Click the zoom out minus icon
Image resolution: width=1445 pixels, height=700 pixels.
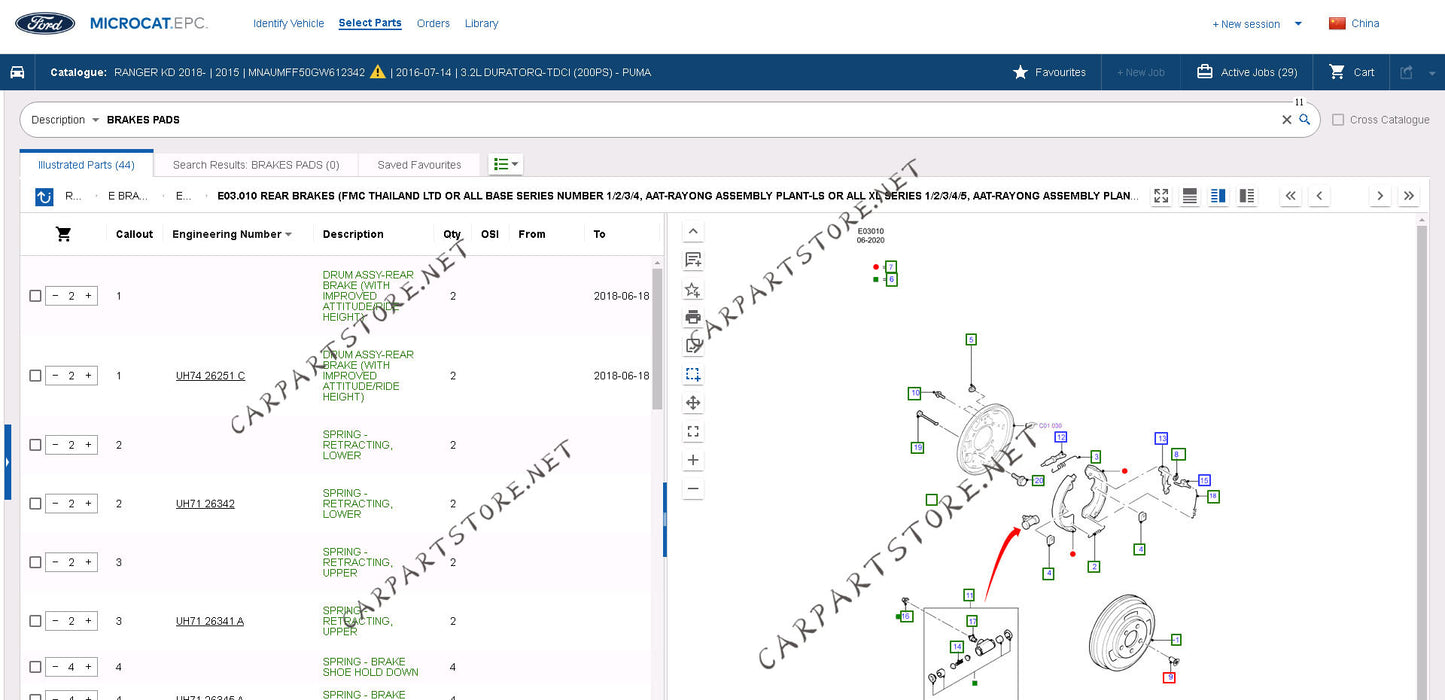click(693, 489)
